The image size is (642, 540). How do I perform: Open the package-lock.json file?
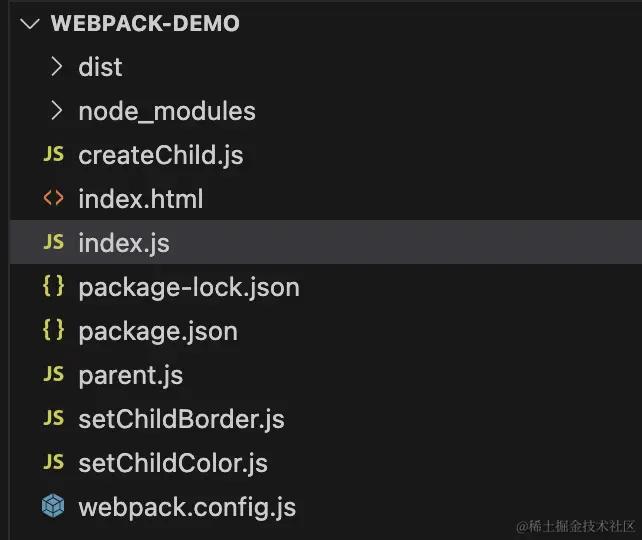tap(189, 288)
